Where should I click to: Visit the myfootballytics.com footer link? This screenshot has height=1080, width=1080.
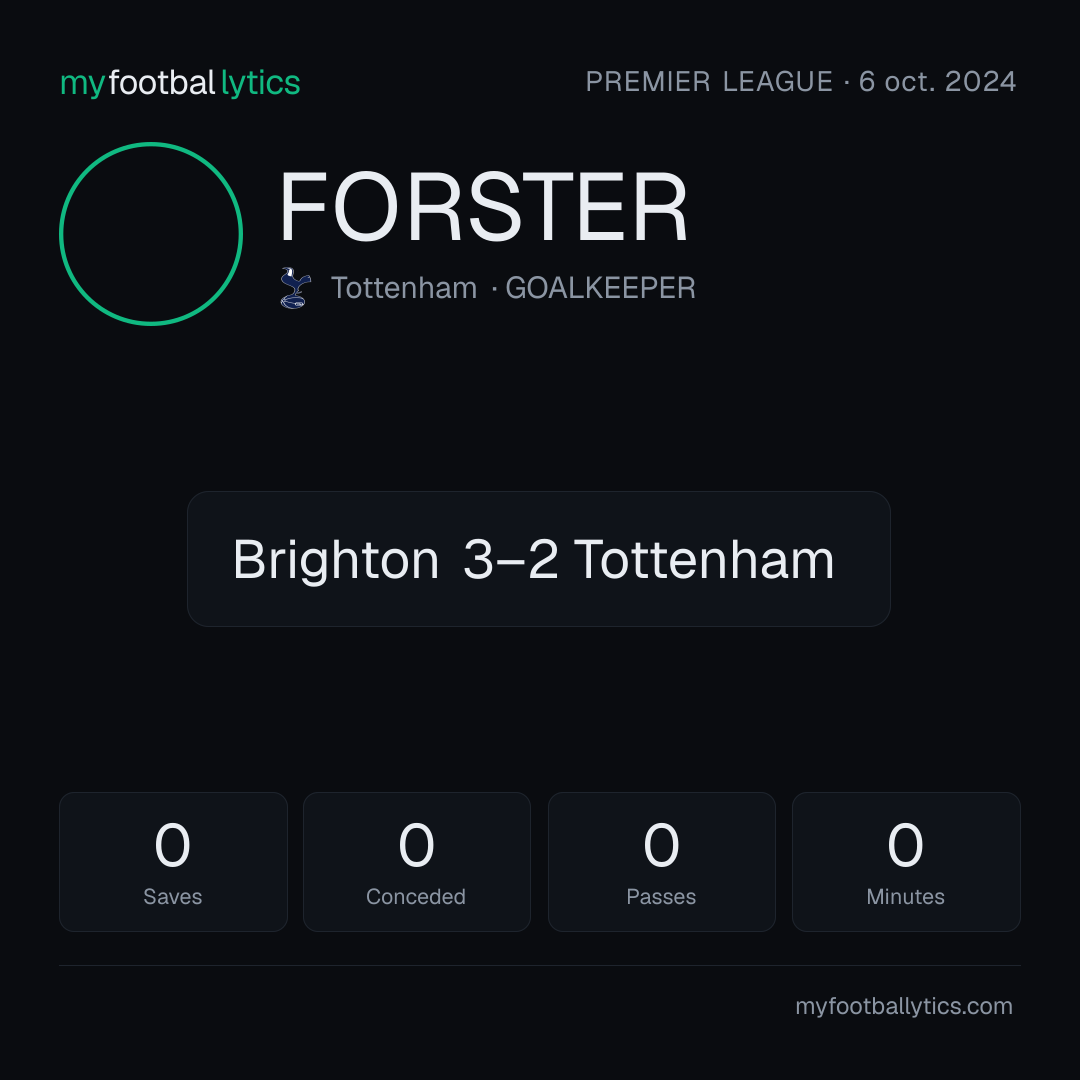pyautogui.click(x=904, y=1006)
